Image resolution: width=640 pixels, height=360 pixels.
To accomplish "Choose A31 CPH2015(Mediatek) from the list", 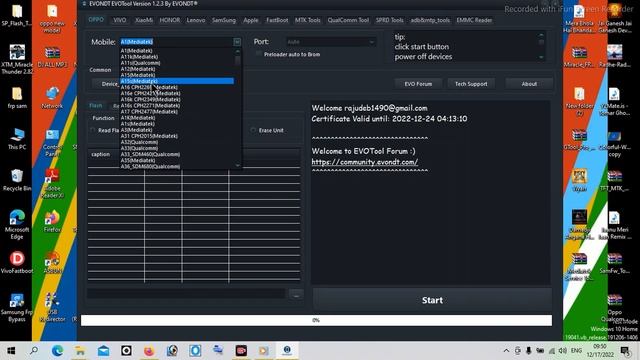I will tap(177, 136).
